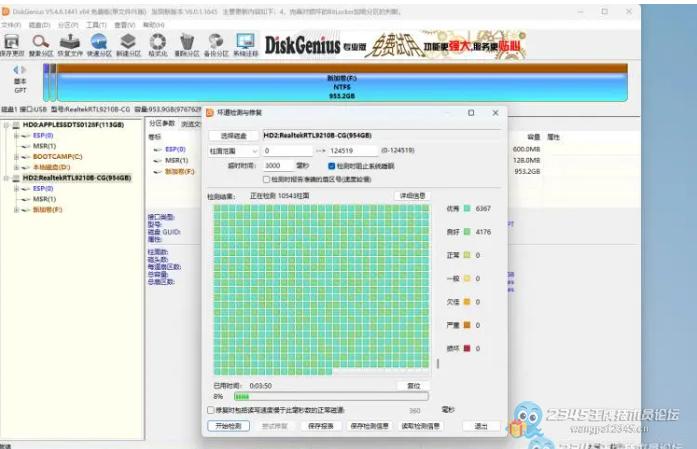This screenshot has height=449, width=697.
Task: Check the repair slow-reading sectors checkbox
Action: pos(210,410)
